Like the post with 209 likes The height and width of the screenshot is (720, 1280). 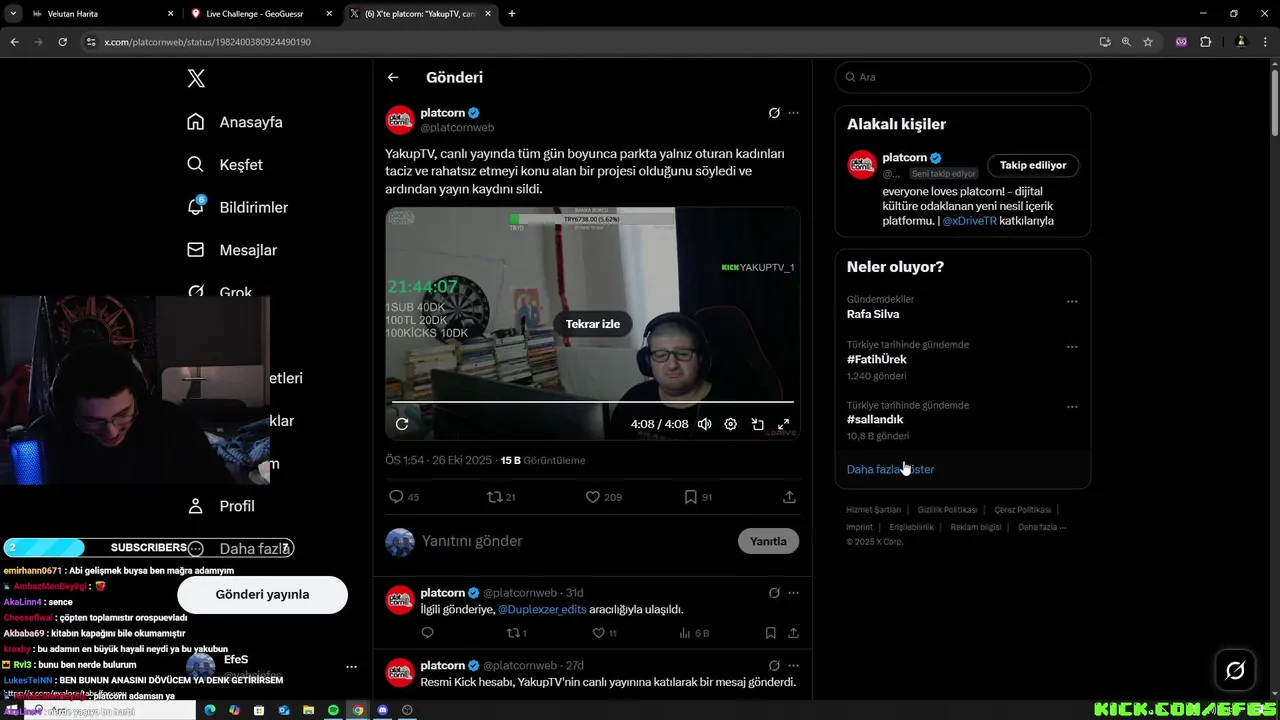603,497
